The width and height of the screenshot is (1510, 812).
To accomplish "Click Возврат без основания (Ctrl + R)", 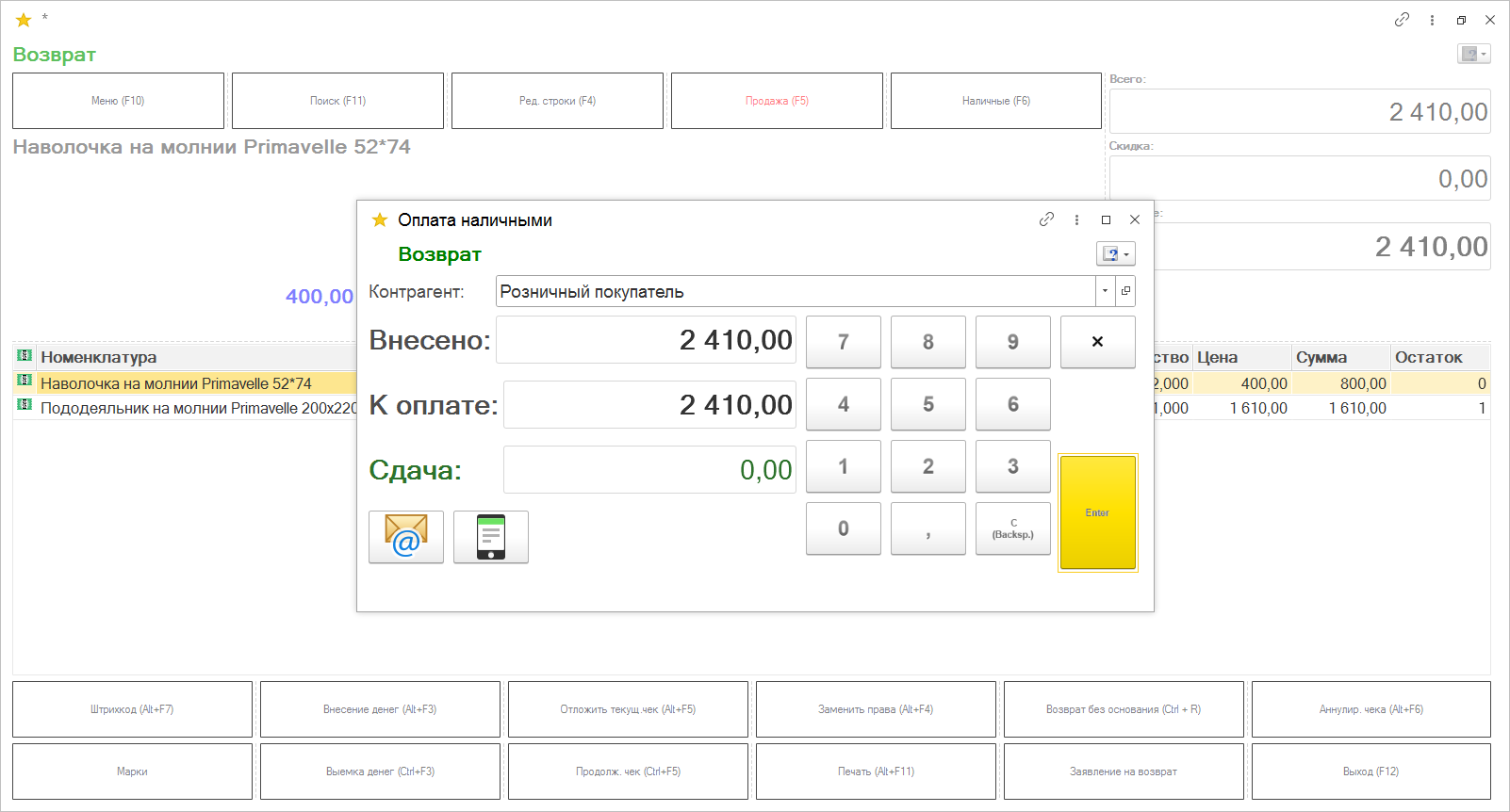I will (x=1124, y=709).
